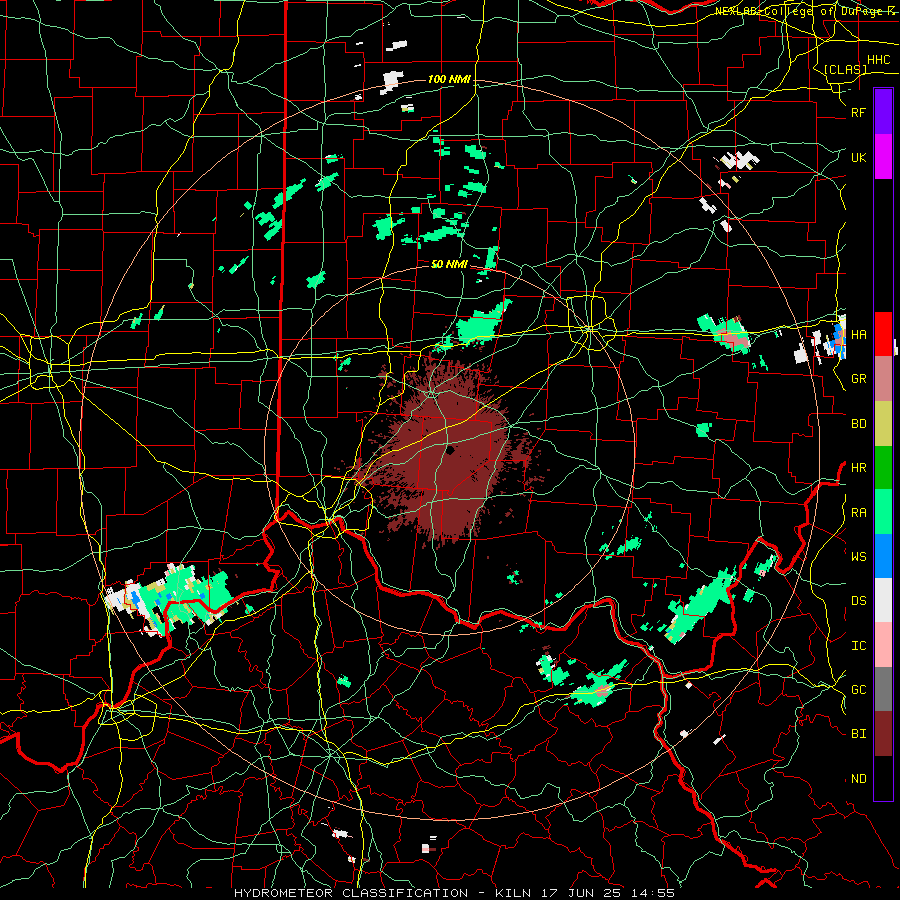The height and width of the screenshot is (900, 900).
Task: Click the UK legend label
Action: click(x=858, y=157)
